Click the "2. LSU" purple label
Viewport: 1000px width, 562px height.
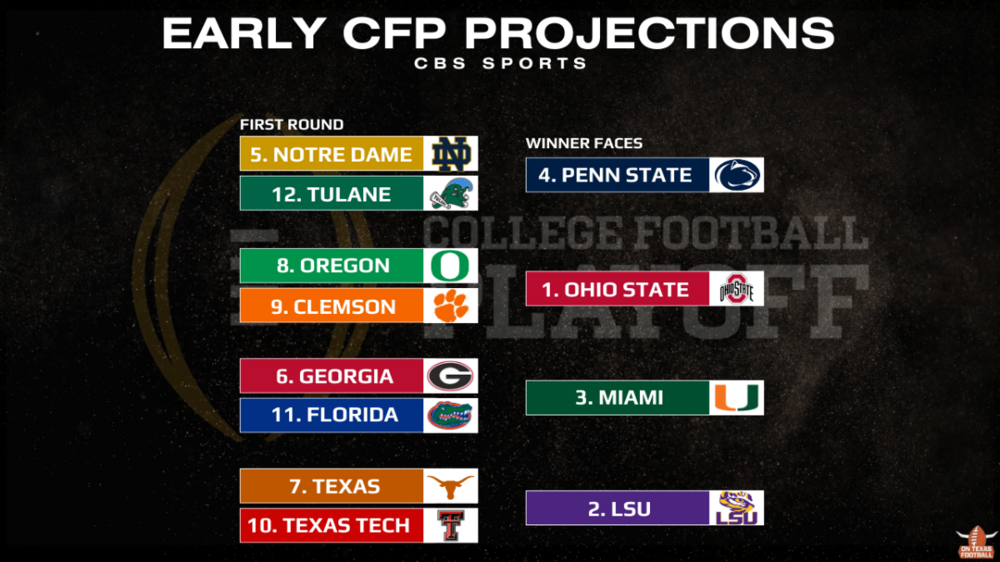[x=617, y=508]
